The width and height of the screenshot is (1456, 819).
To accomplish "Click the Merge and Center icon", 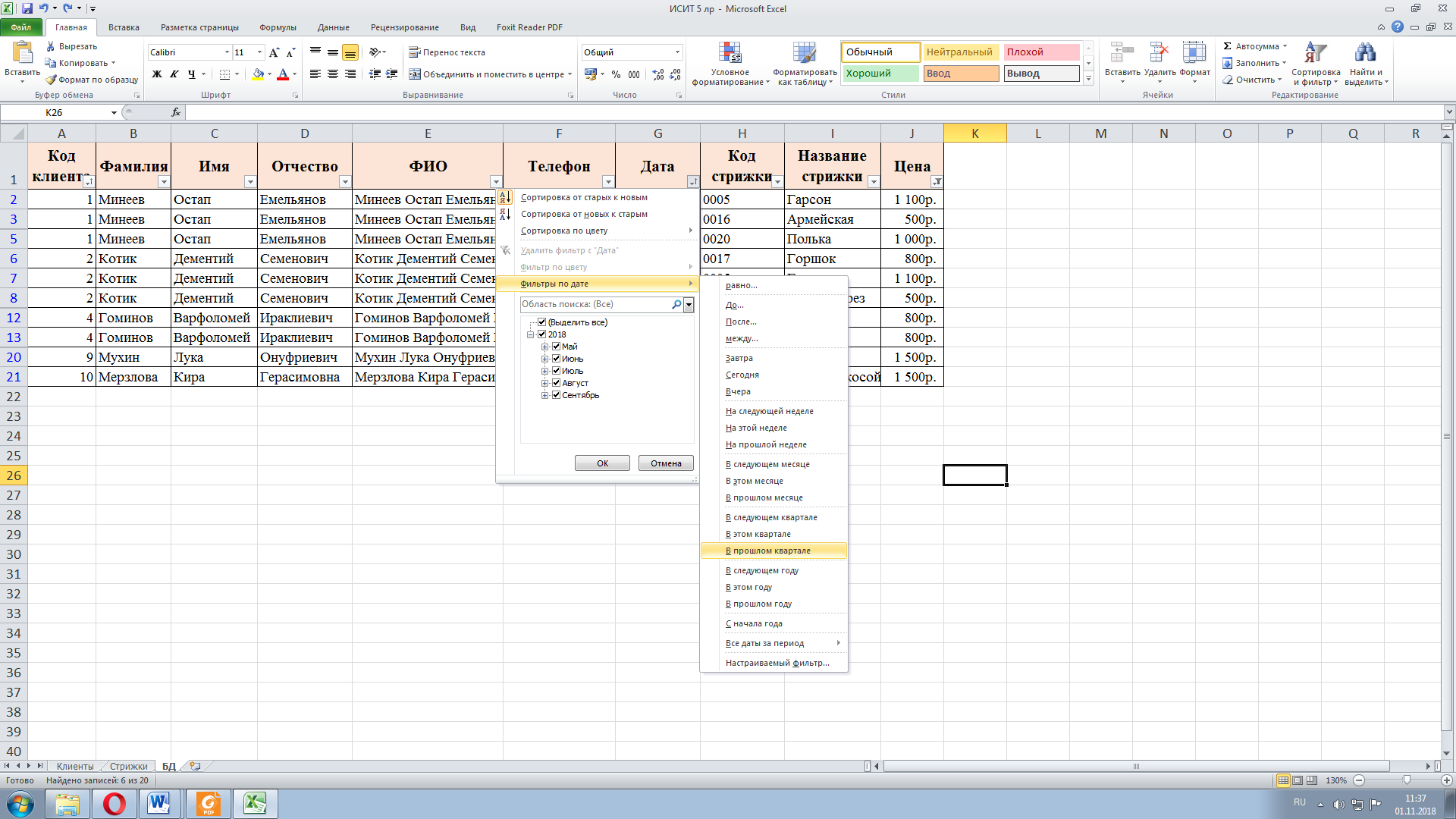I will click(415, 74).
